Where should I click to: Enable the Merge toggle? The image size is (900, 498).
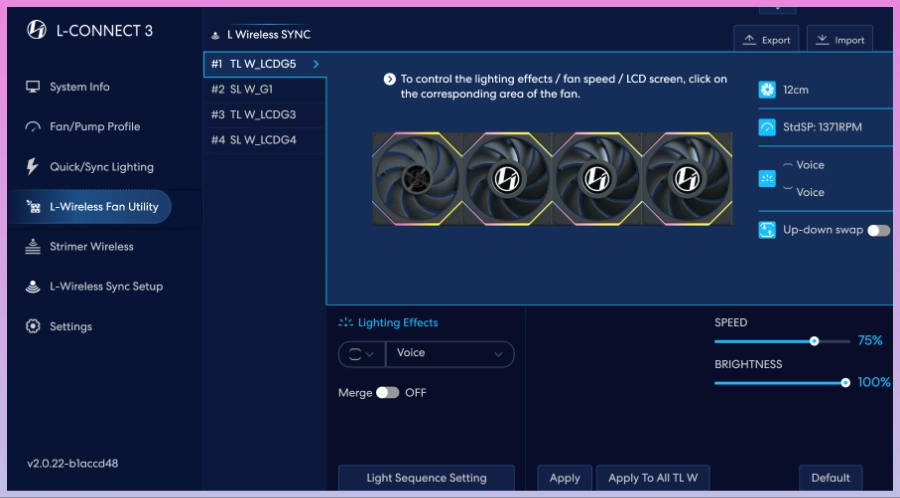(387, 393)
